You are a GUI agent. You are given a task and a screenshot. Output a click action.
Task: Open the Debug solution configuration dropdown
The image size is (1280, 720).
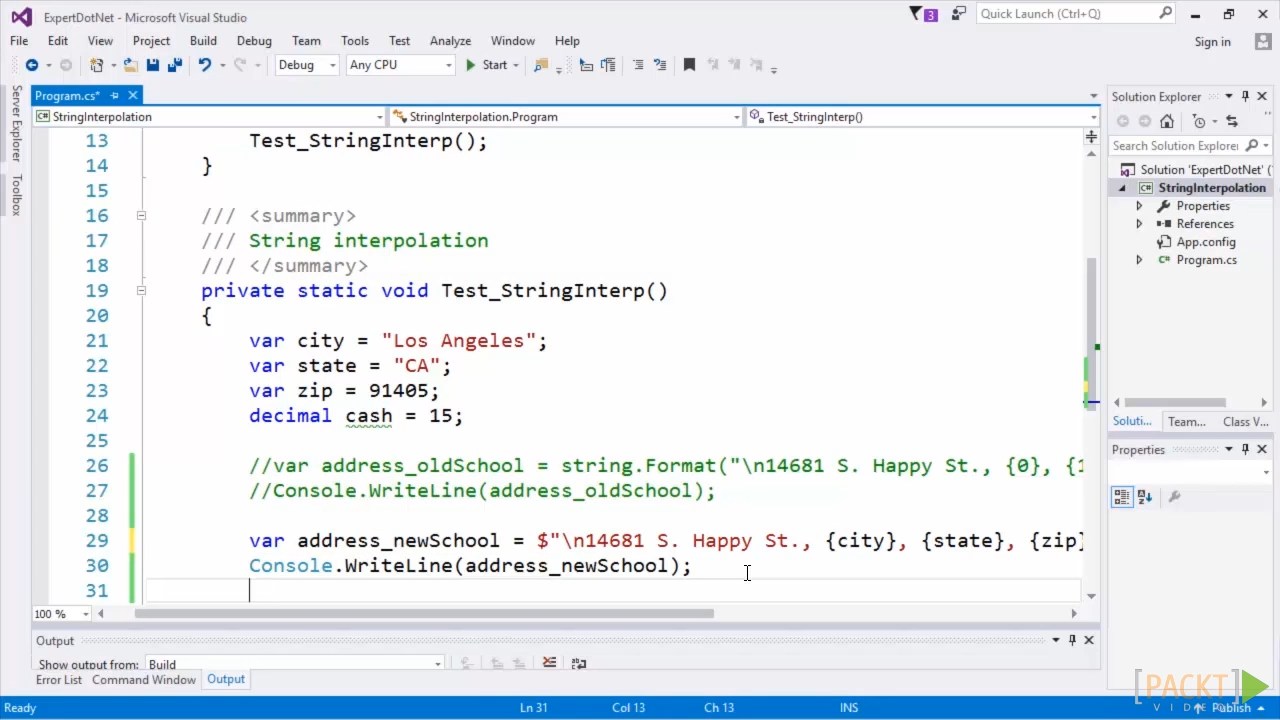click(306, 65)
